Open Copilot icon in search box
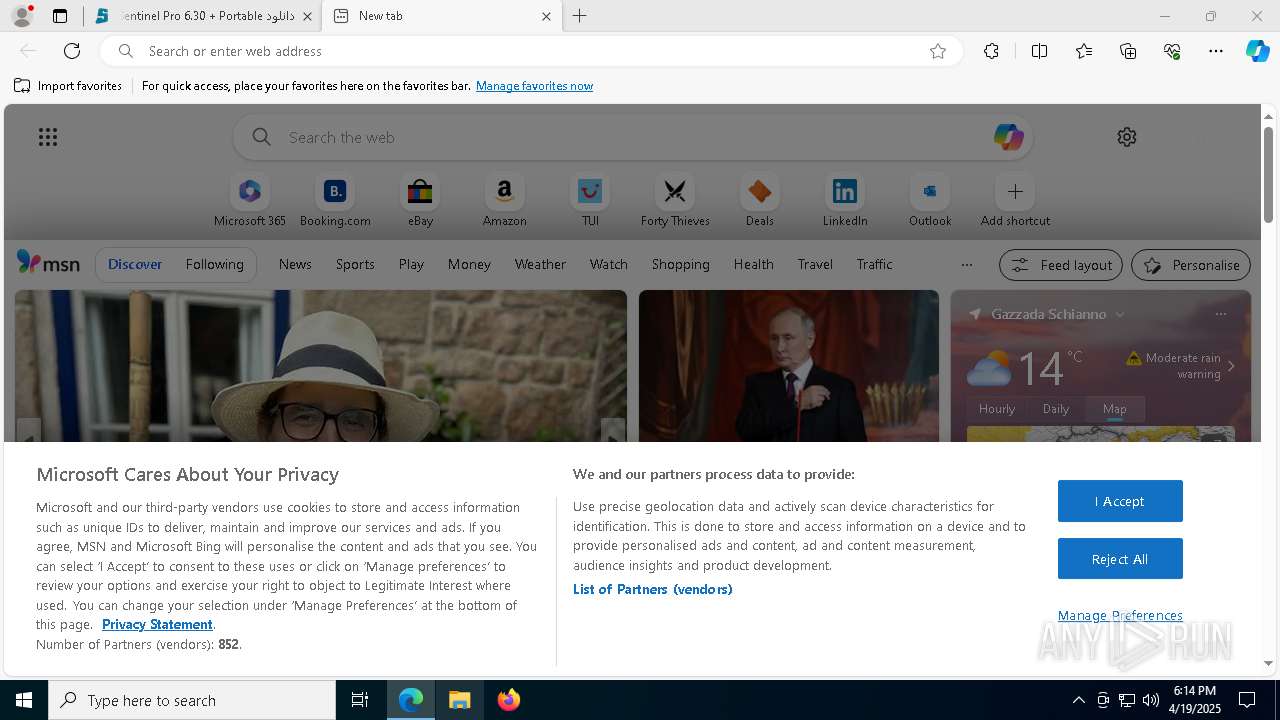The width and height of the screenshot is (1280, 720). pyautogui.click(x=1008, y=137)
